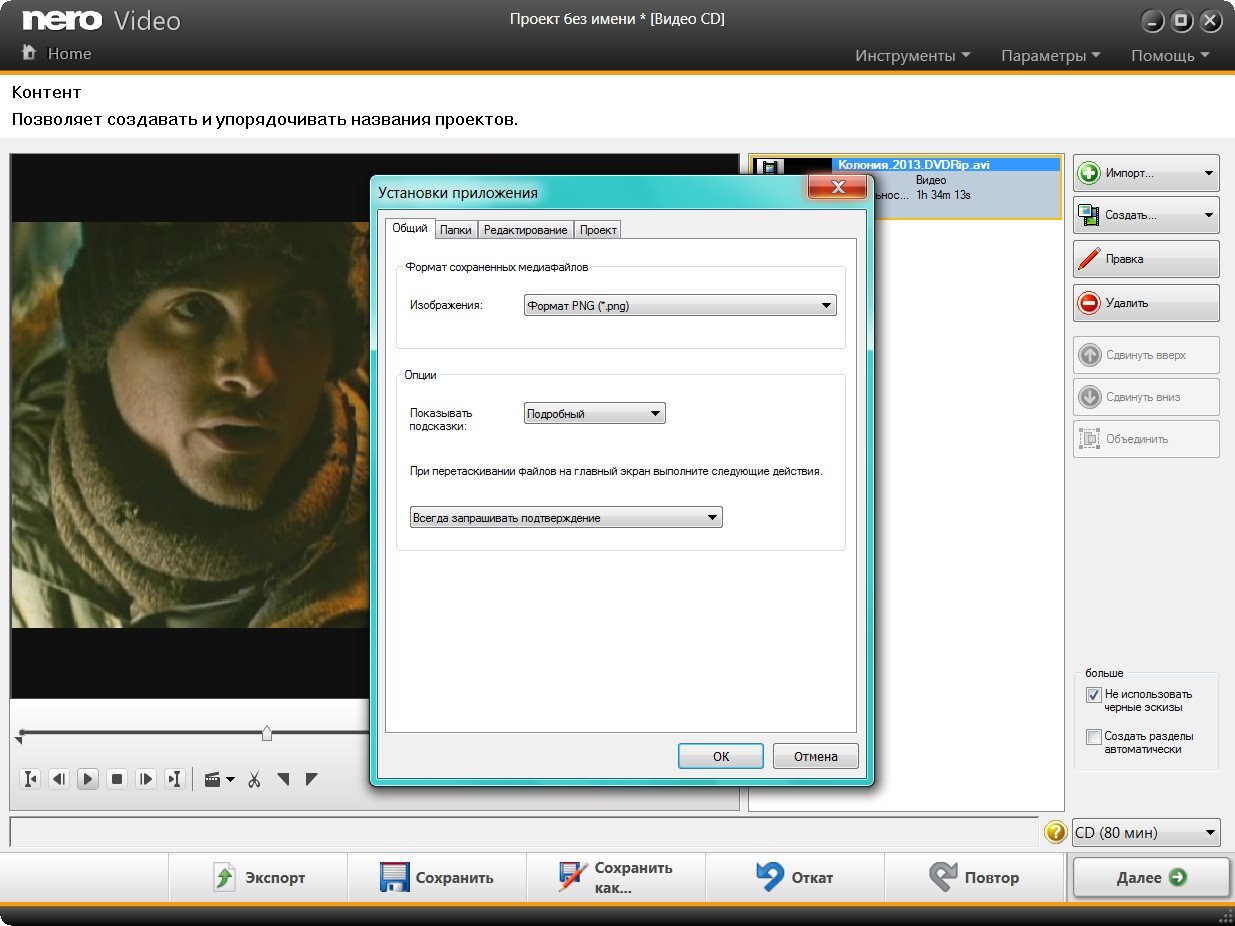1235x926 pixels.
Task: Expand the 'Подробный' hints dropdown
Action: (x=594, y=413)
